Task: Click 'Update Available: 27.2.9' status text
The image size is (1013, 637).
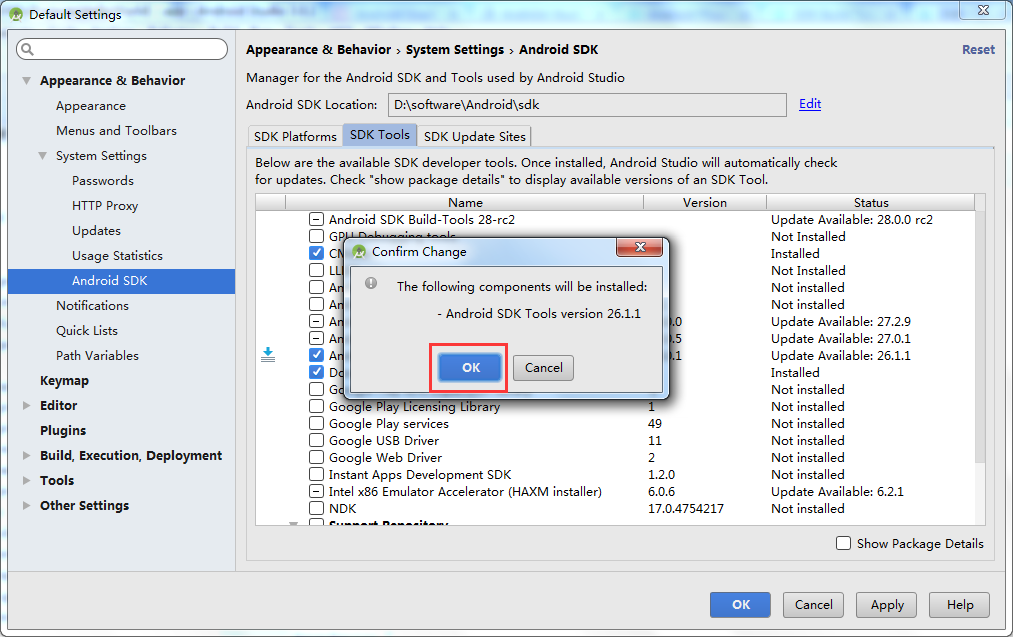Action: (841, 322)
